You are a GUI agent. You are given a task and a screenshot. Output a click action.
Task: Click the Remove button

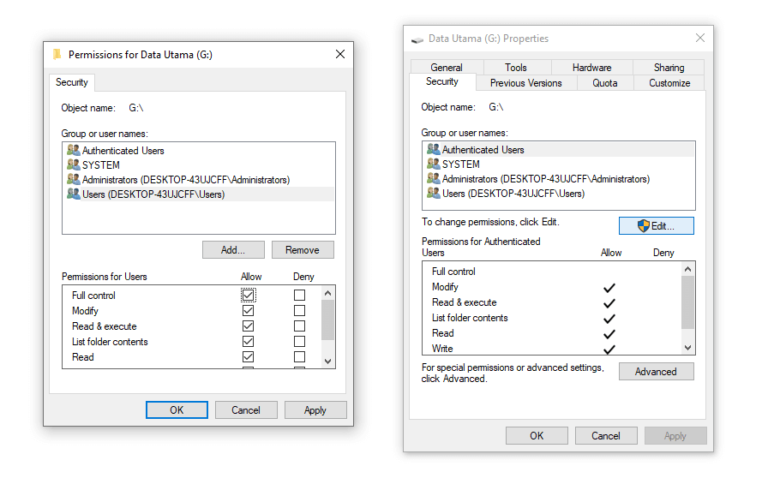click(303, 250)
